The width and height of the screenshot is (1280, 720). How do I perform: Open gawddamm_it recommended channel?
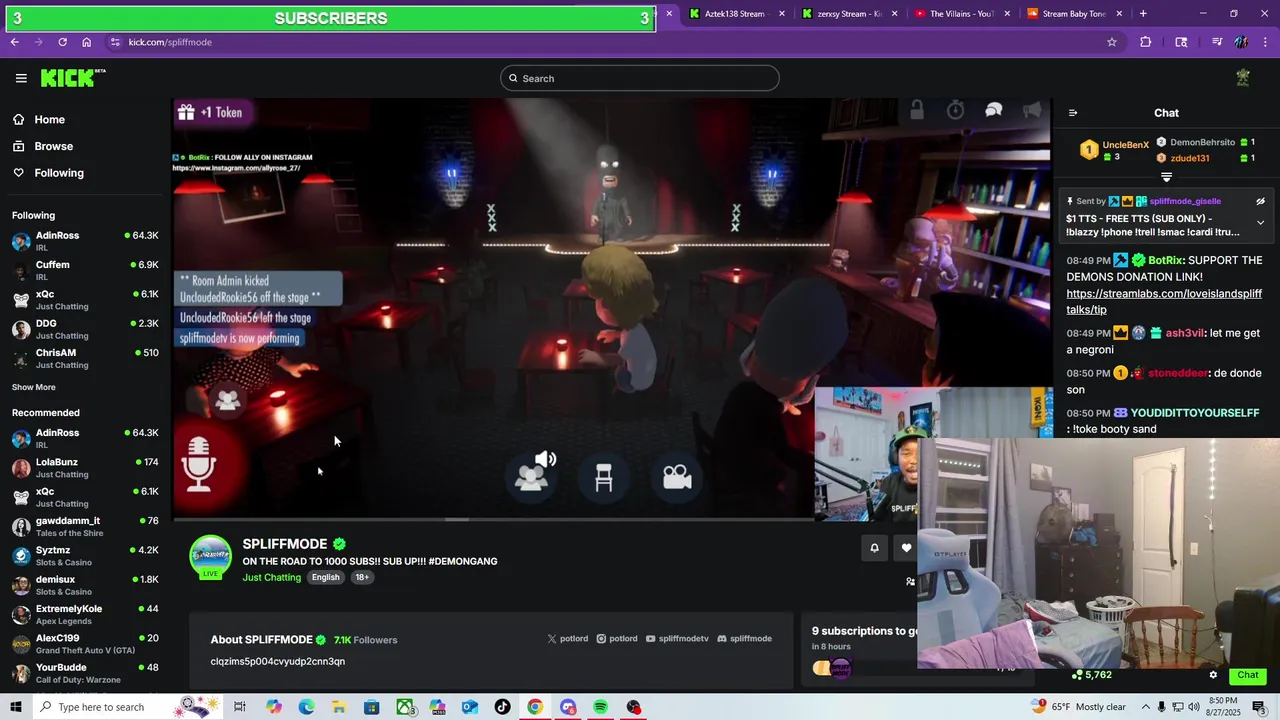[85, 526]
